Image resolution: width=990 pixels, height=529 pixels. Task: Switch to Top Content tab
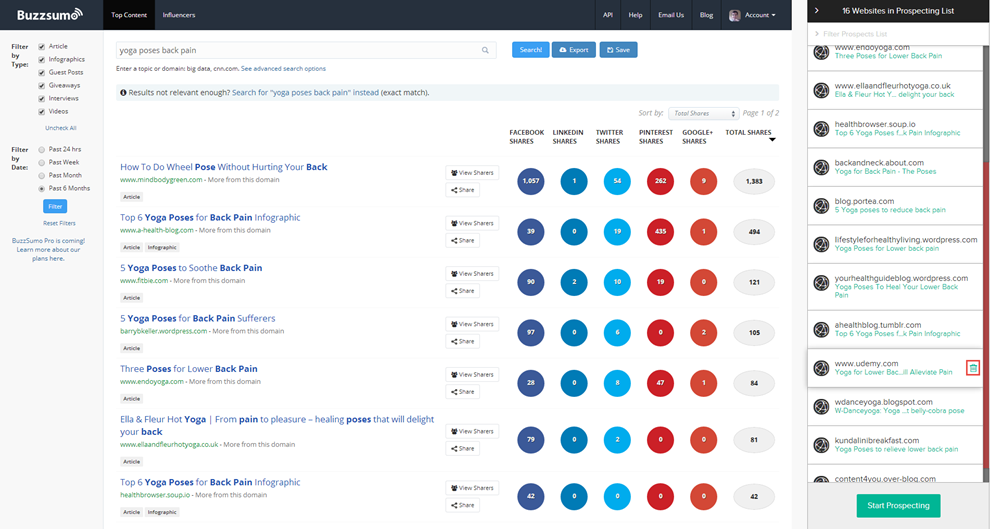click(x=129, y=15)
